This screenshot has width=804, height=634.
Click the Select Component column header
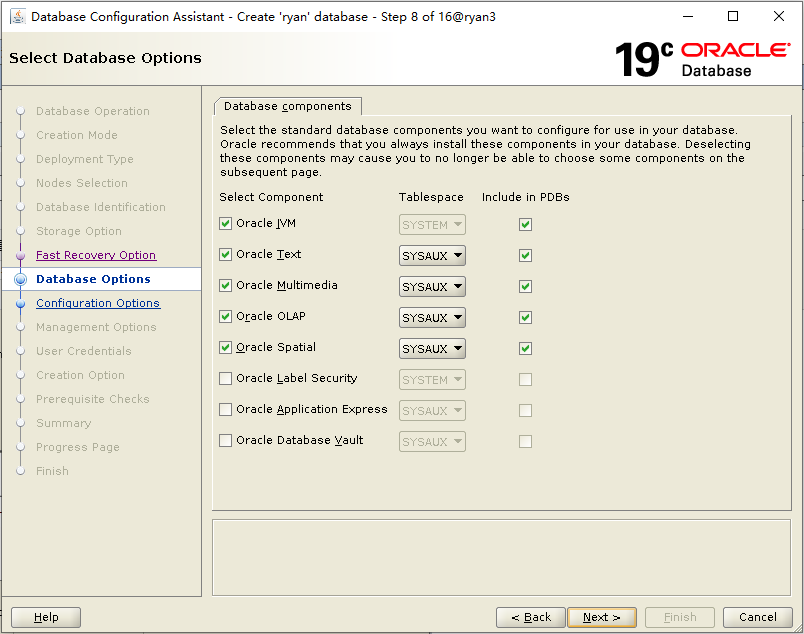click(x=271, y=197)
